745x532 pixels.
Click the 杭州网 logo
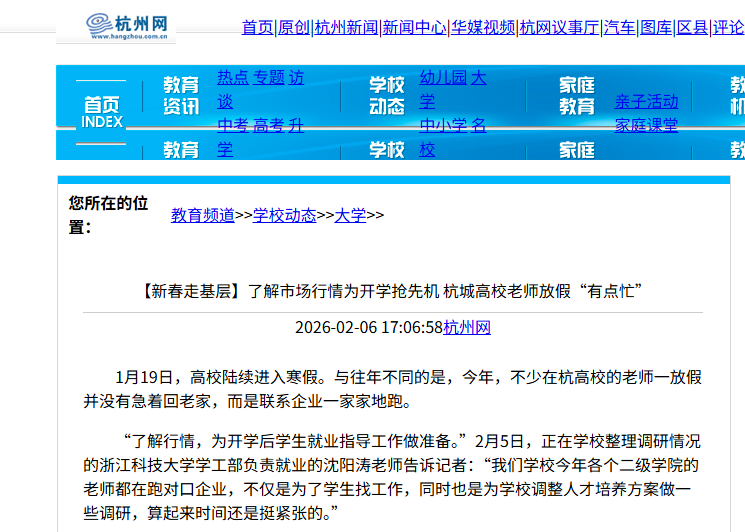coord(115,26)
